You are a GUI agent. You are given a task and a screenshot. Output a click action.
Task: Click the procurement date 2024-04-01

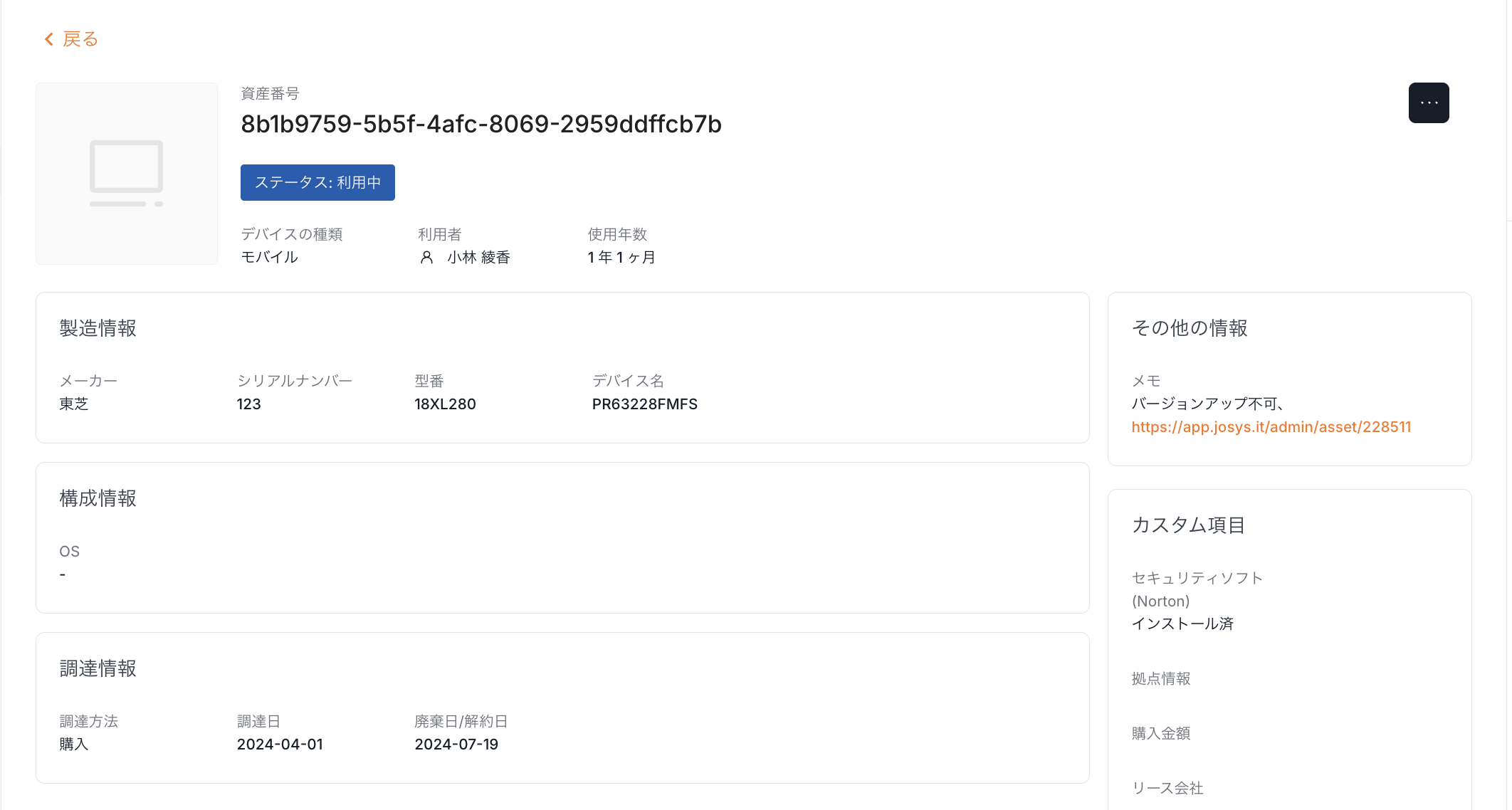pyautogui.click(x=280, y=745)
